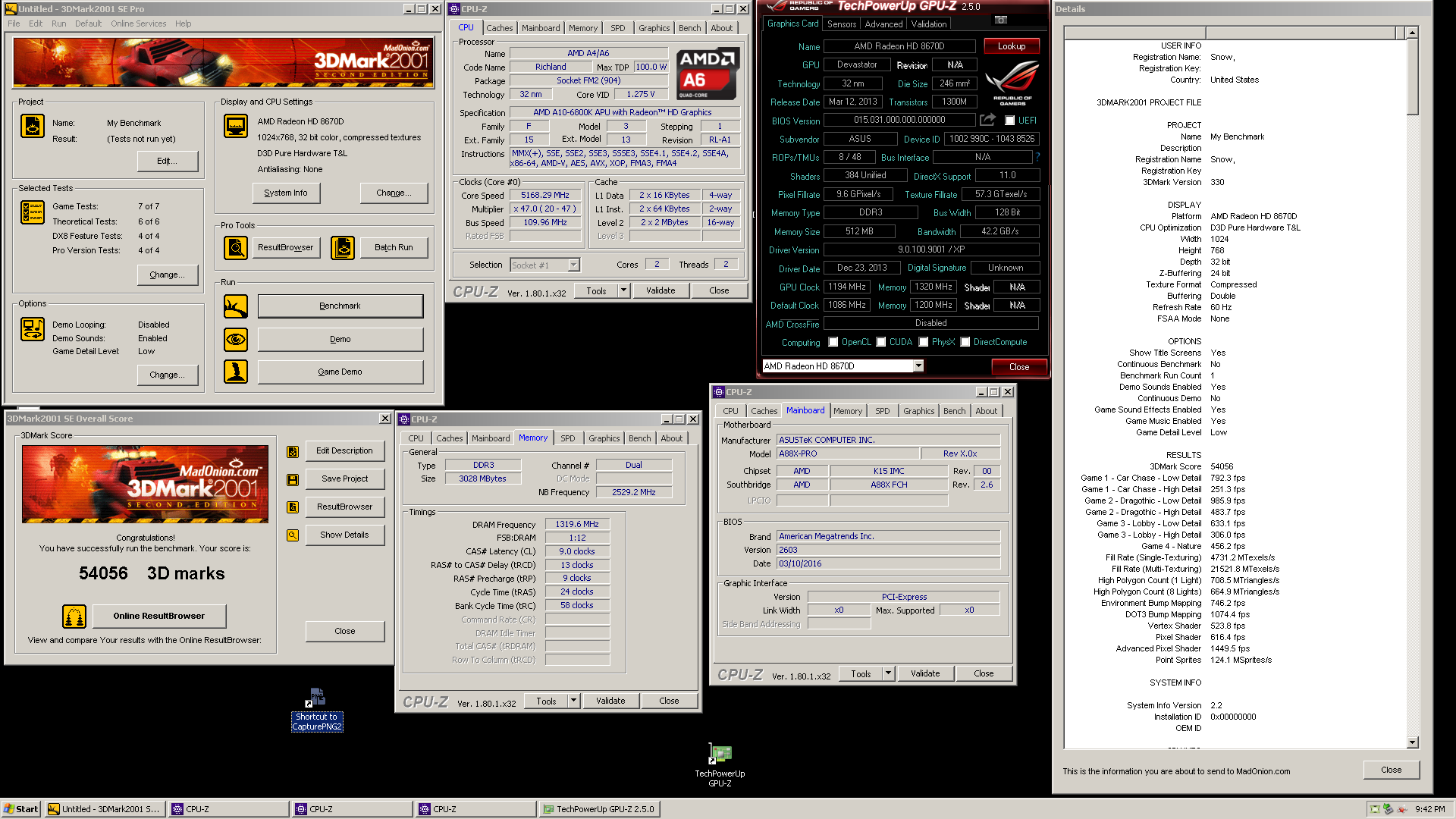Viewport: 1456px width, 819px height.
Task: Click the ROG logo in GPU-Z
Action: (1012, 83)
